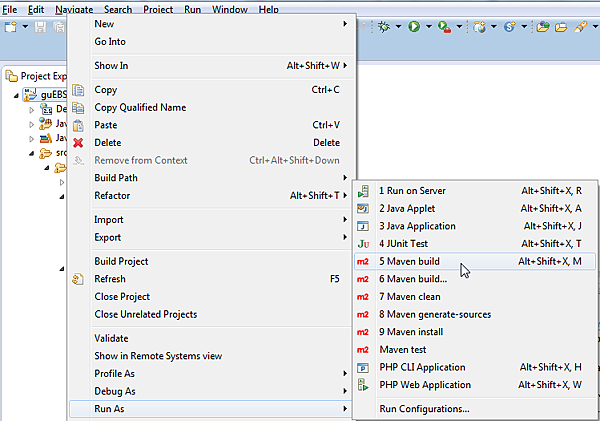Screen dimensions: 600x421
Task: Select Refactor in context menu
Action: click(211, 196)
